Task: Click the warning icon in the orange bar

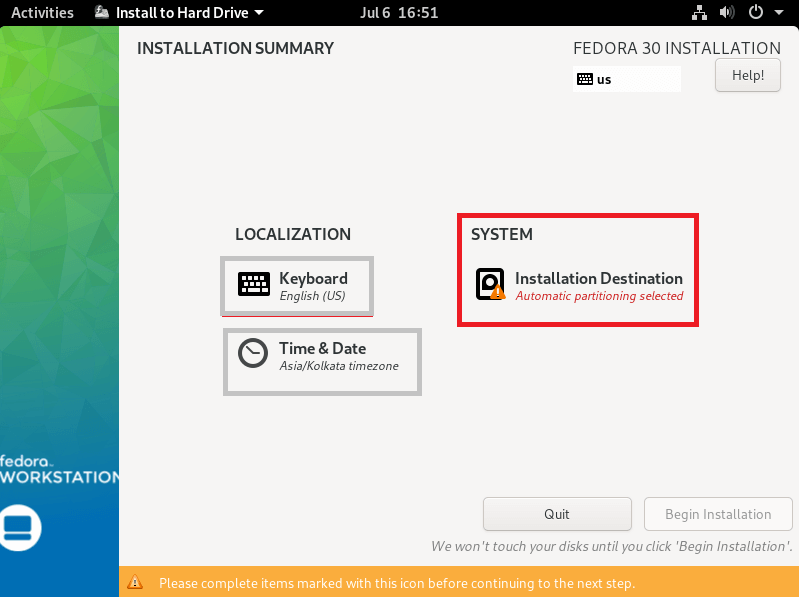Action: (x=135, y=582)
